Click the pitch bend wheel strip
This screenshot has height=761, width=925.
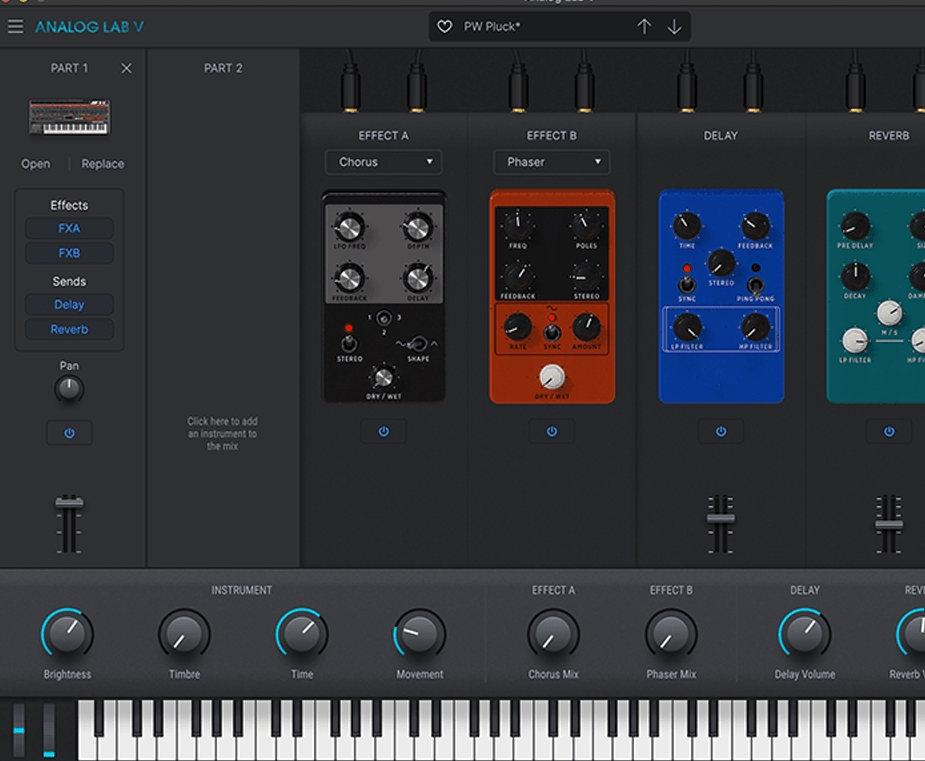pos(19,730)
